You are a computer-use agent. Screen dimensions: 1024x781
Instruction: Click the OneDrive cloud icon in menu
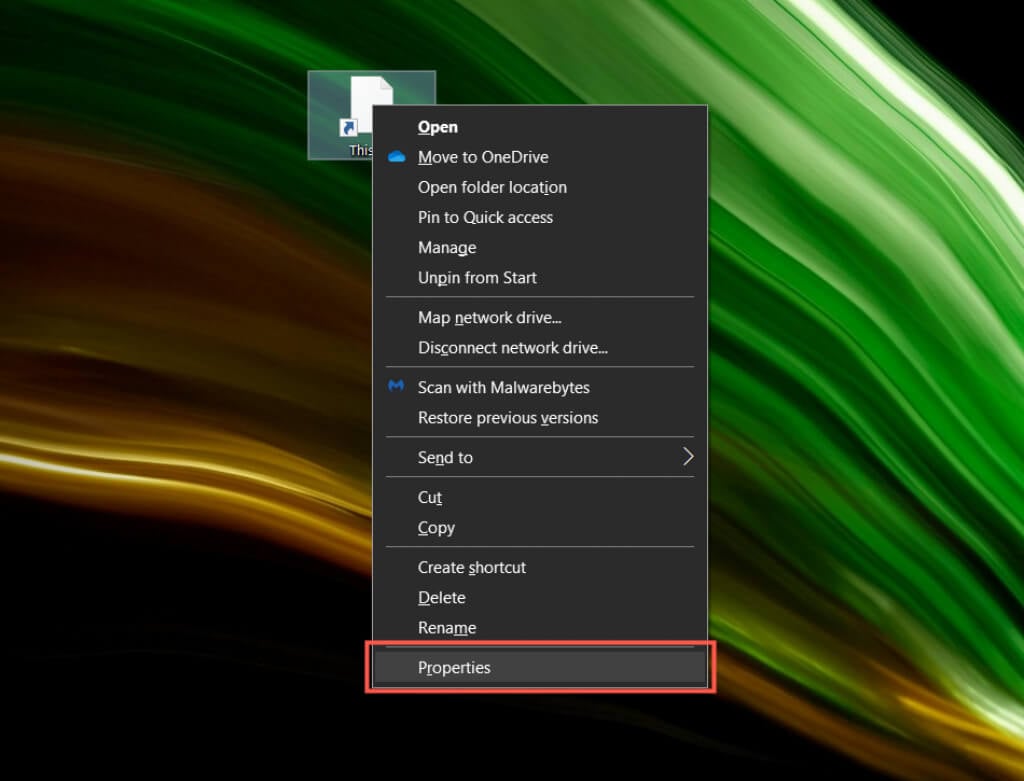[396, 157]
